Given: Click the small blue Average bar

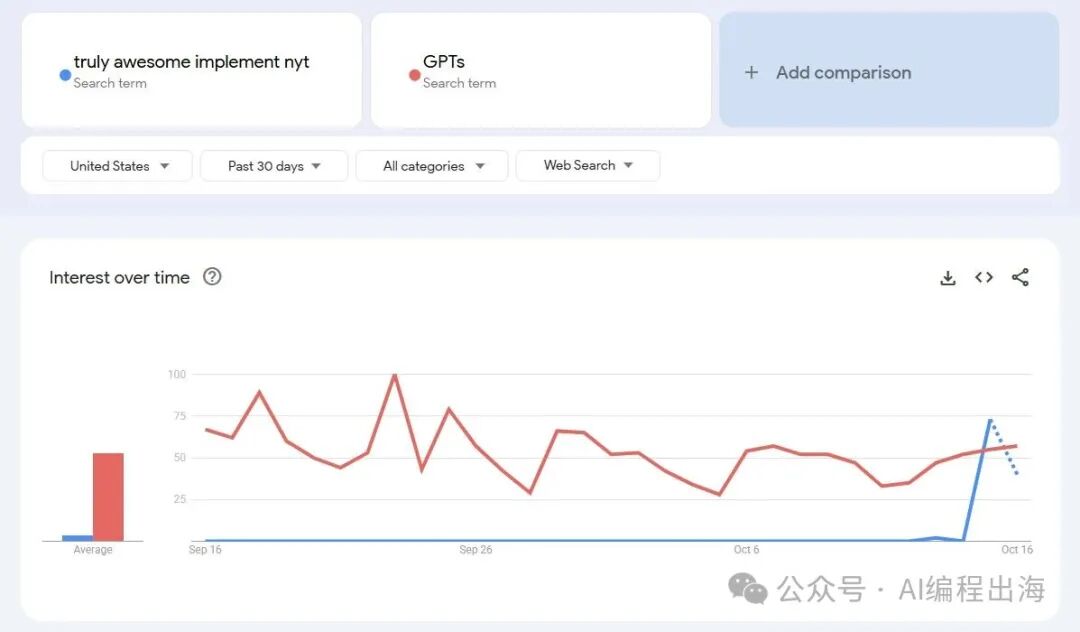Looking at the screenshot, I should 77,538.
